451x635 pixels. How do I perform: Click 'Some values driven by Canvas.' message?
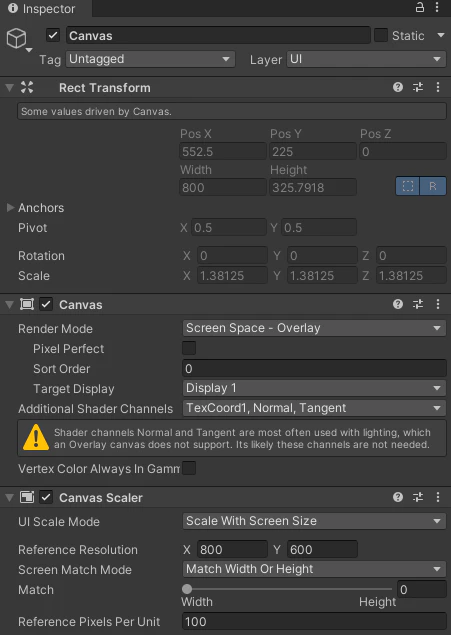coord(232,111)
